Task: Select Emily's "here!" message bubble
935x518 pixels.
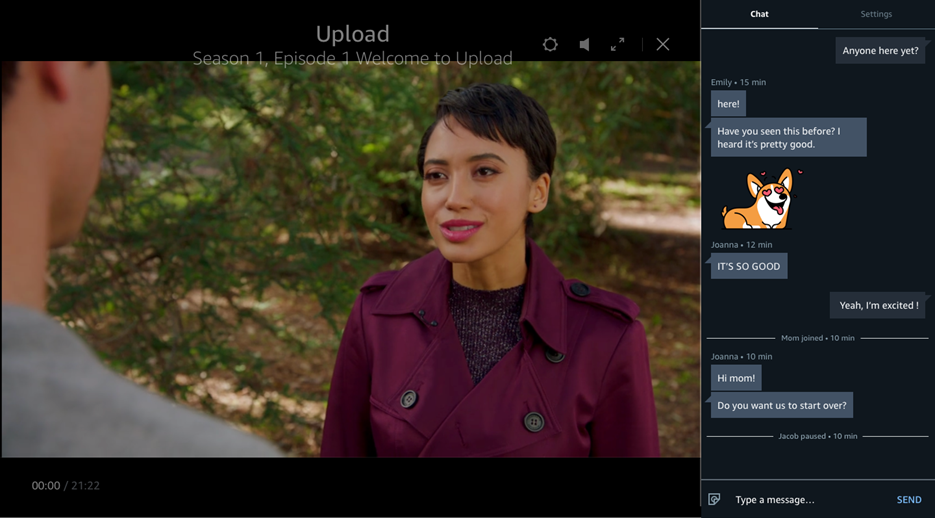Action: pyautogui.click(x=728, y=104)
